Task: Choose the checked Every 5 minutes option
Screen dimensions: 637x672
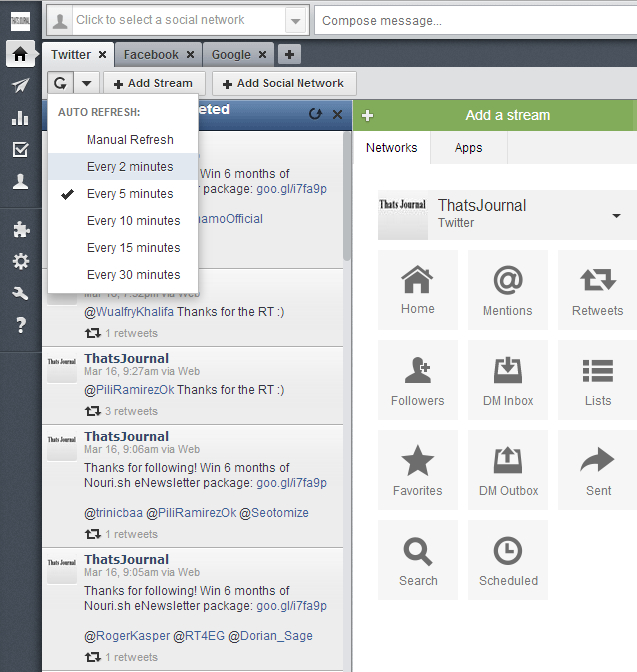Action: tap(123, 194)
